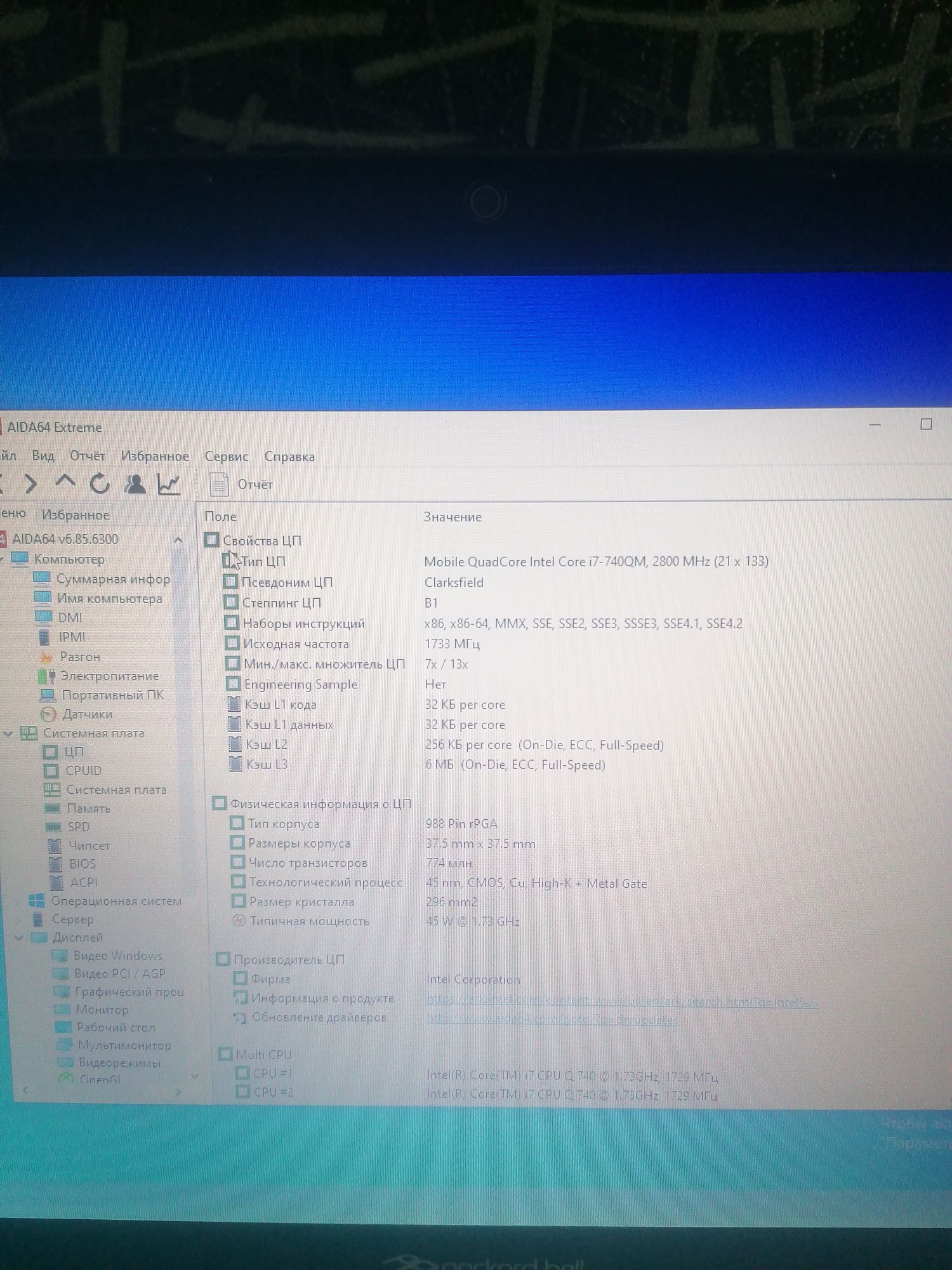
Task: Select the Память memory icon
Action: [x=53, y=809]
